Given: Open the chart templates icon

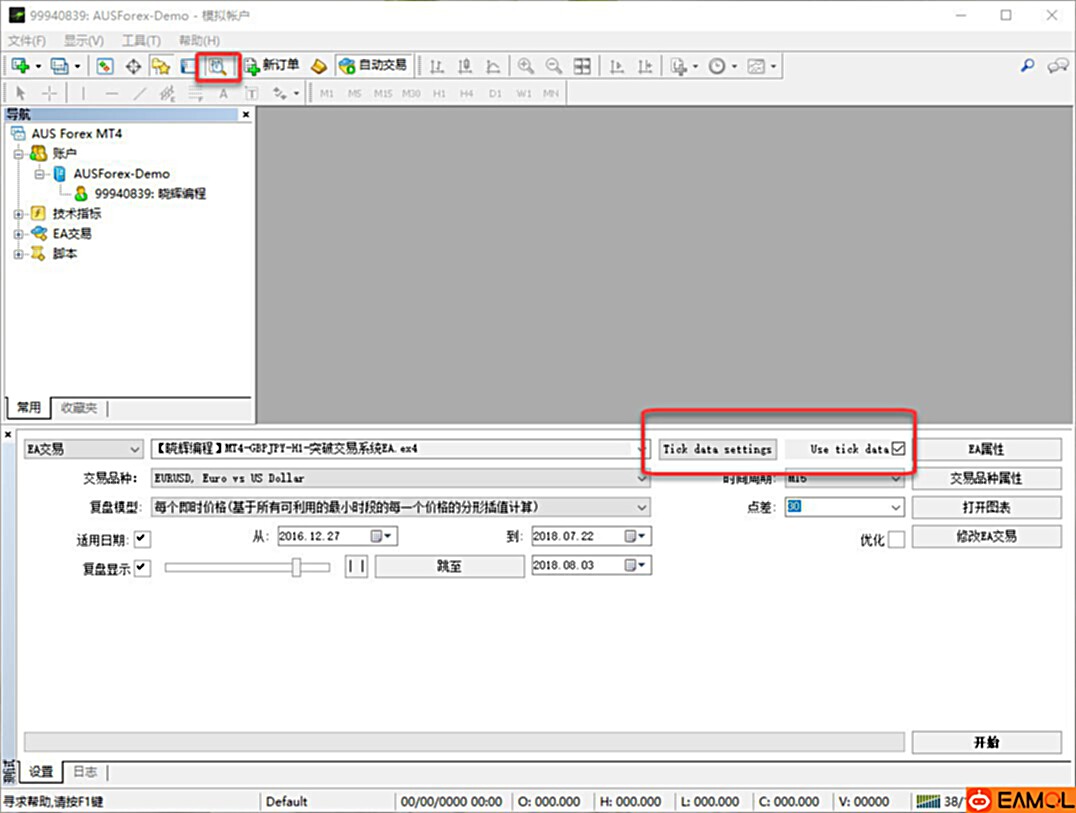Looking at the screenshot, I should coord(756,66).
